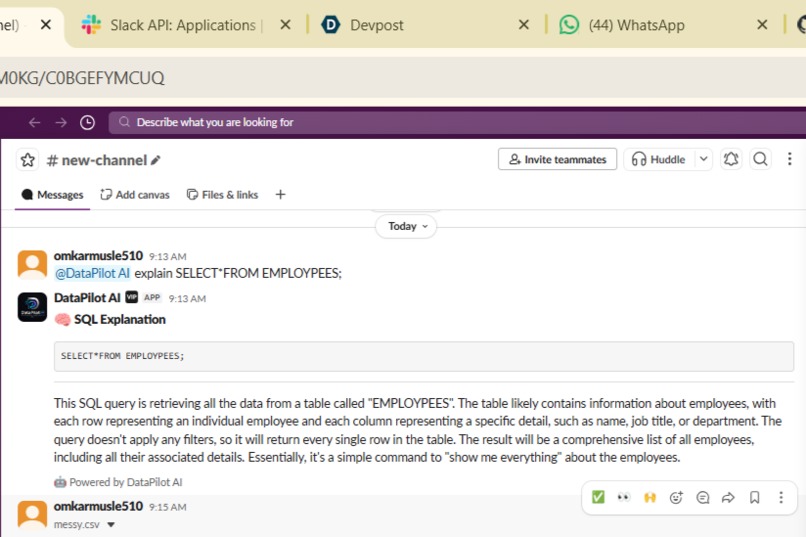Reply in thread to the message
Viewport: 806px width, 537px height.
[x=702, y=497]
